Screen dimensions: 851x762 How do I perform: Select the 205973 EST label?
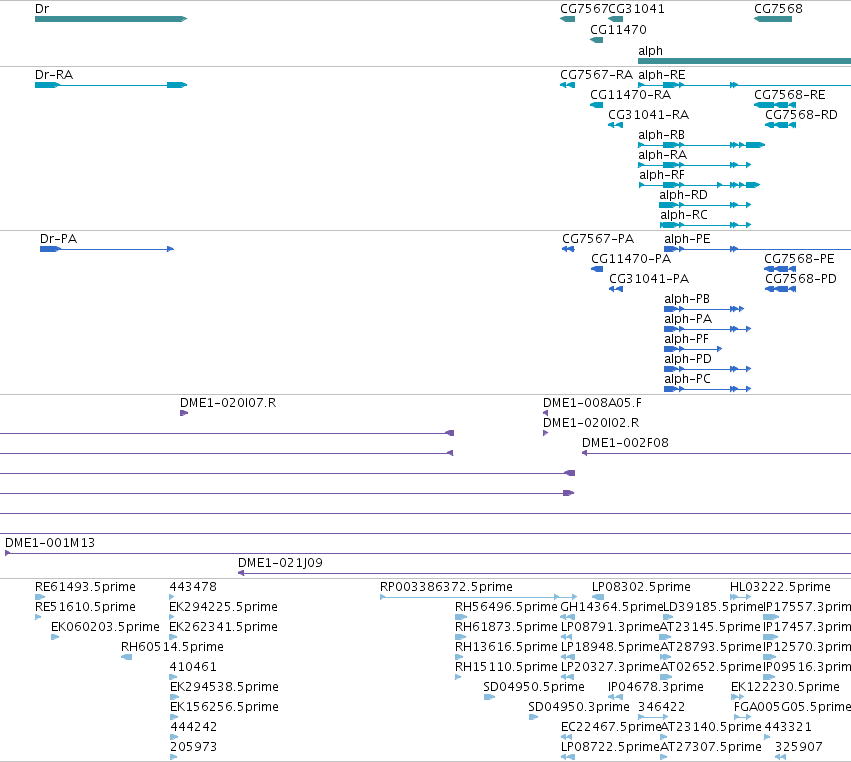194,746
